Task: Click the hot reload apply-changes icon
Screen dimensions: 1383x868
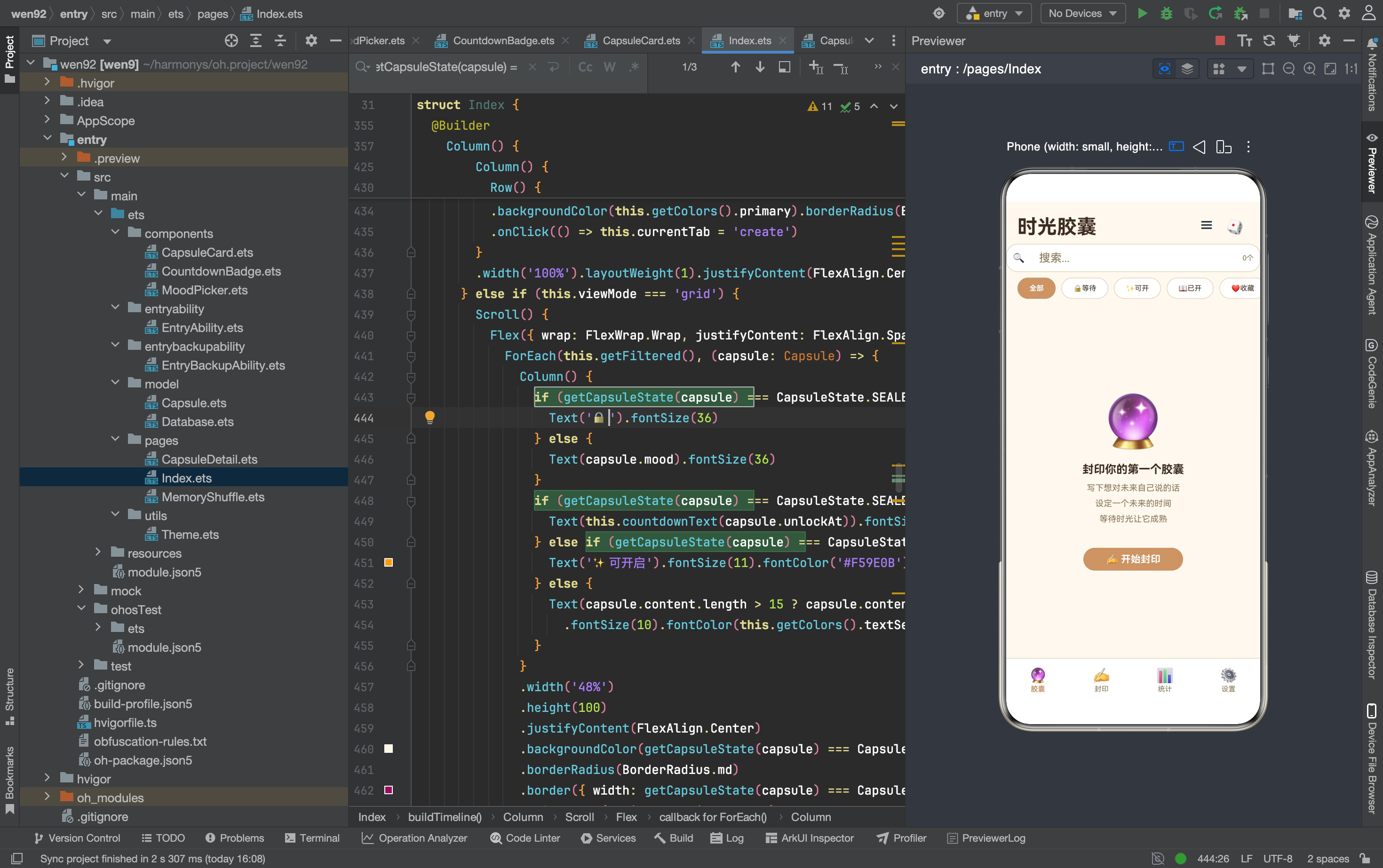Action: [x=1215, y=14]
